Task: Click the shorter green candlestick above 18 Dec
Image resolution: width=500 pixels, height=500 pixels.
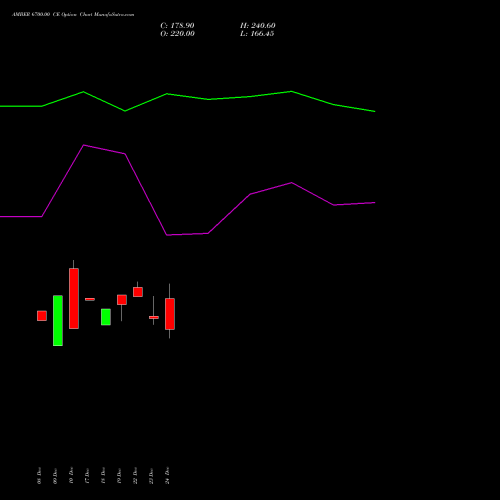Action: click(106, 317)
